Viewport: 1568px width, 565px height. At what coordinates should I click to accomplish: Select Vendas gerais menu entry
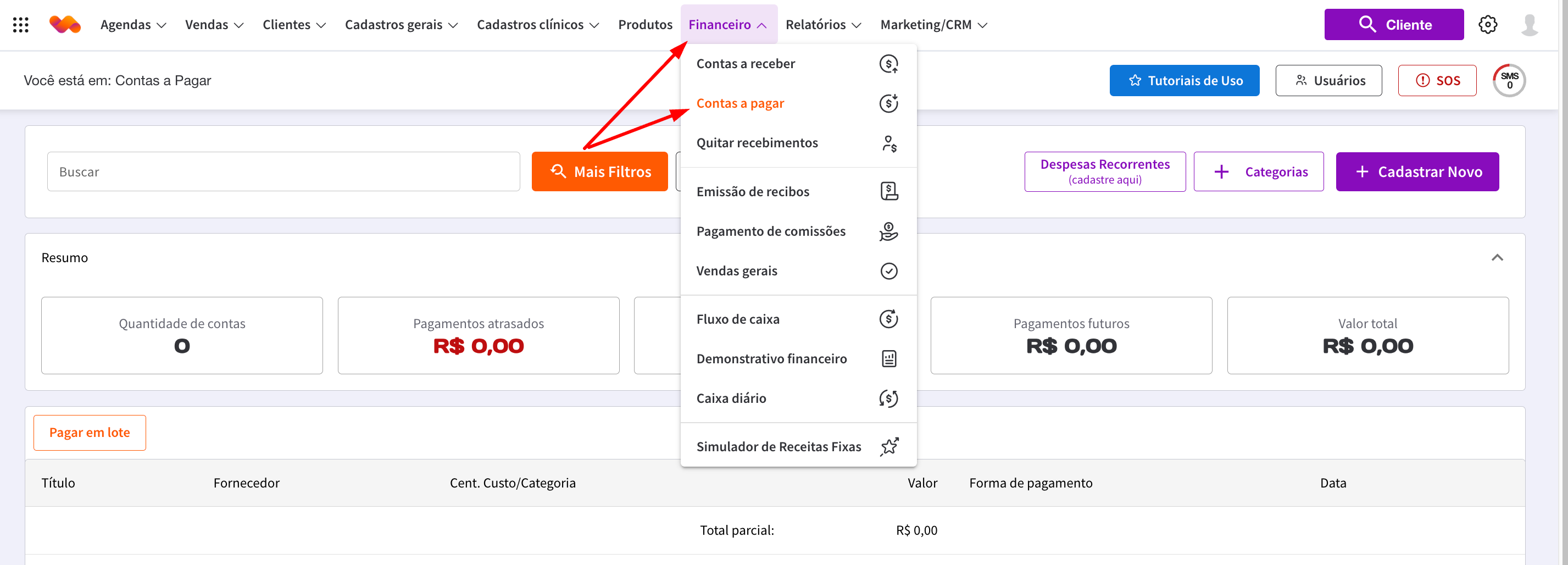(737, 271)
